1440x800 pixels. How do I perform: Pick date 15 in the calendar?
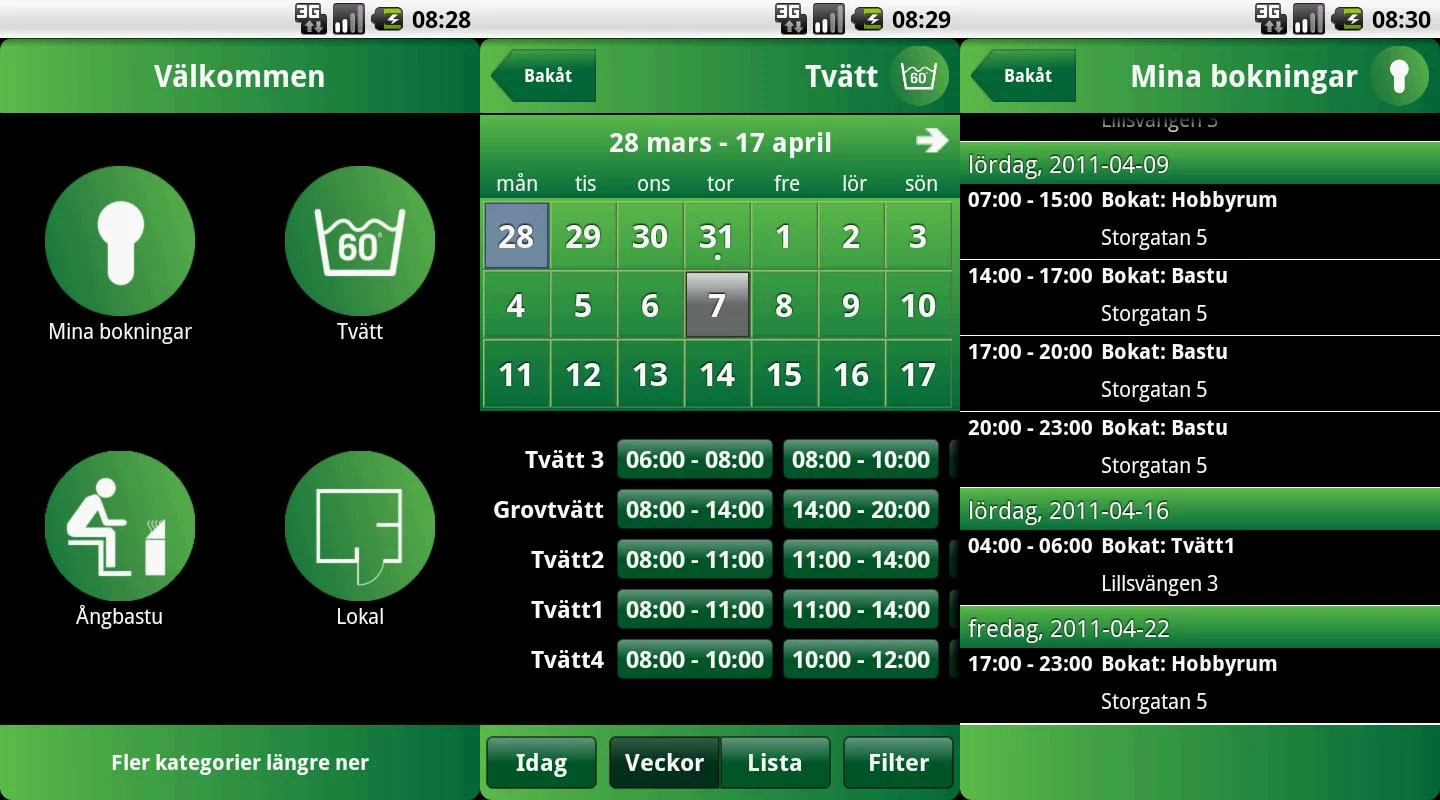pos(784,374)
